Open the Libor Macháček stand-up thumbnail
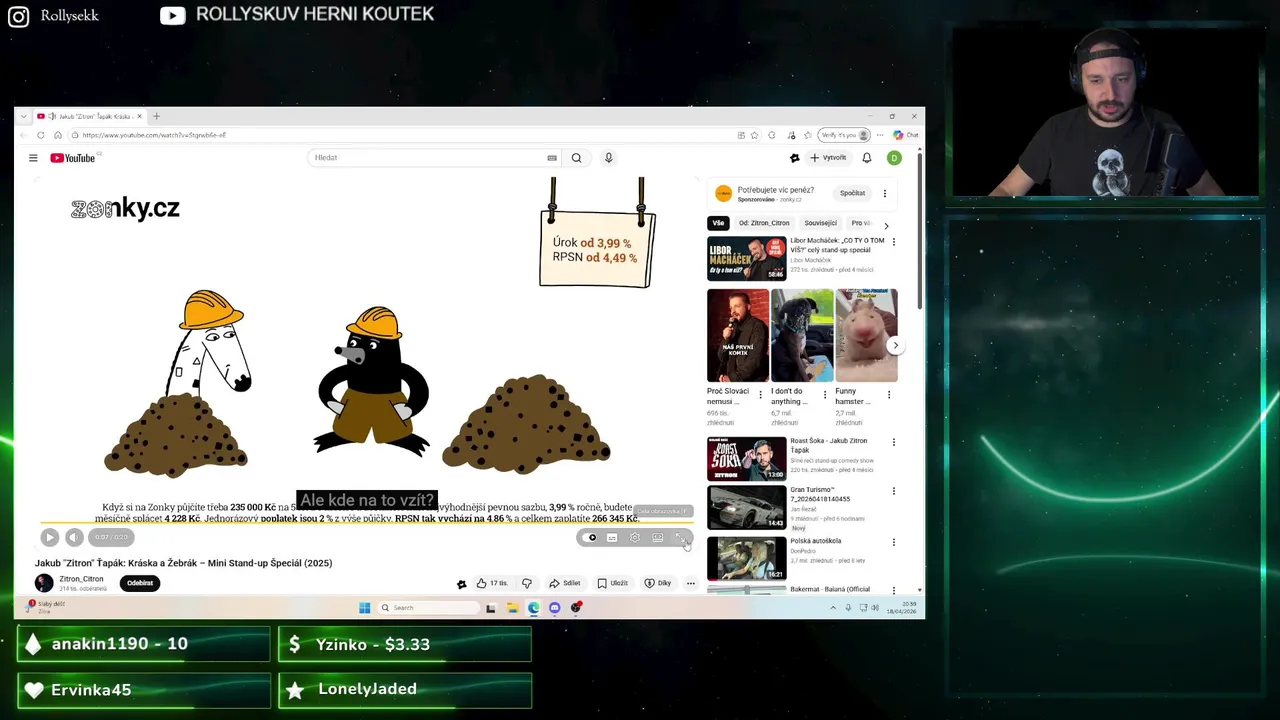The image size is (1280, 720). click(747, 259)
